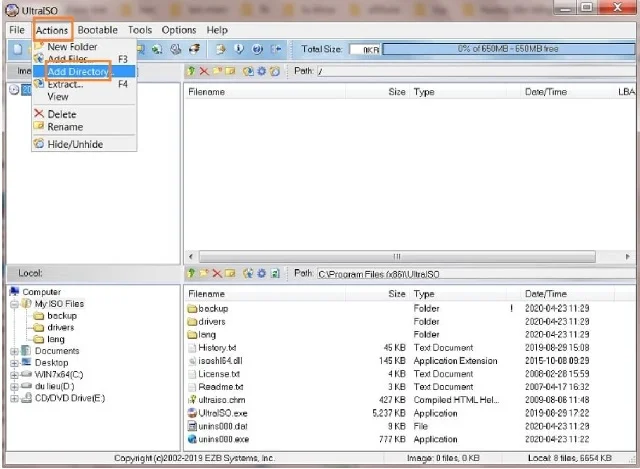640x469 pixels.
Task: Click green Up arrow in Local toolbar
Action: [191, 273]
